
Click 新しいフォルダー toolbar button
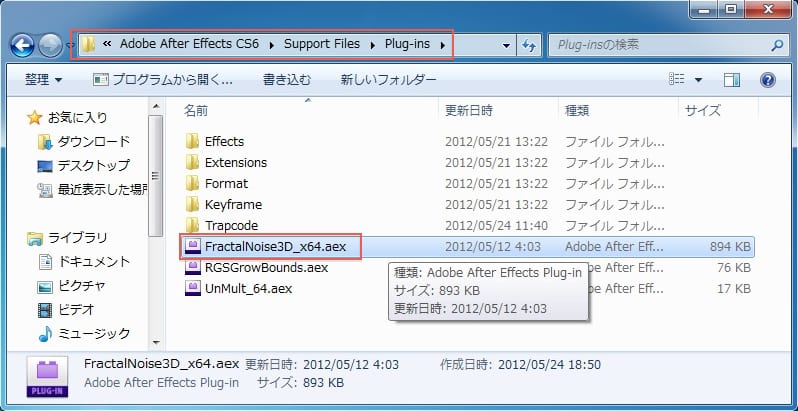point(388,79)
